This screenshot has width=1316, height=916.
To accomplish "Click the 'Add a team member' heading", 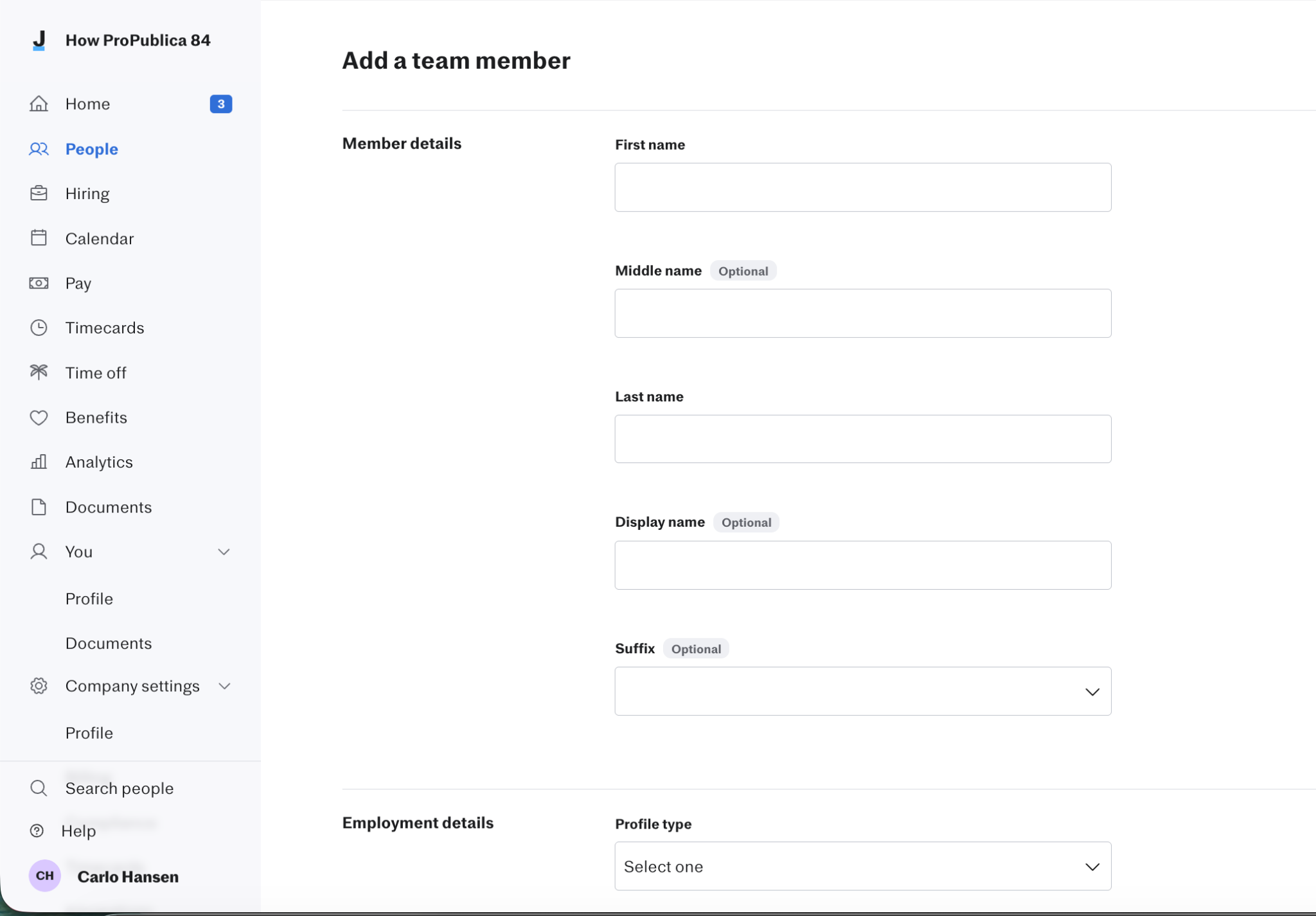I will point(456,60).
